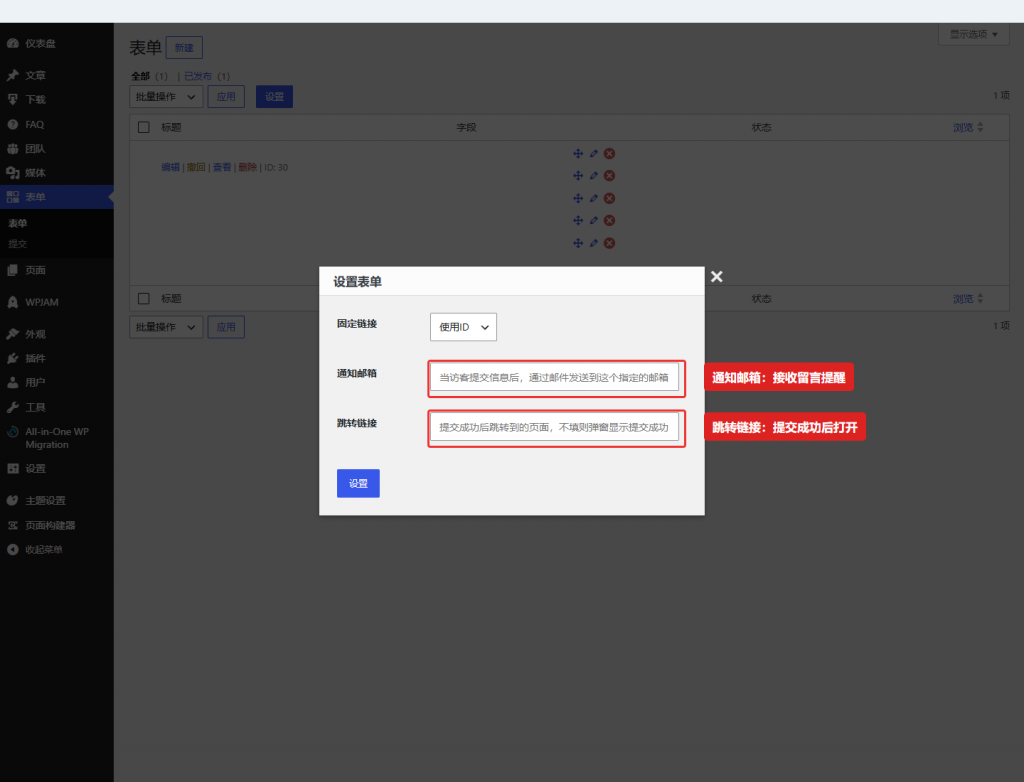Open the 固定链接 使用ID dropdown
This screenshot has height=782, width=1024.
point(463,327)
